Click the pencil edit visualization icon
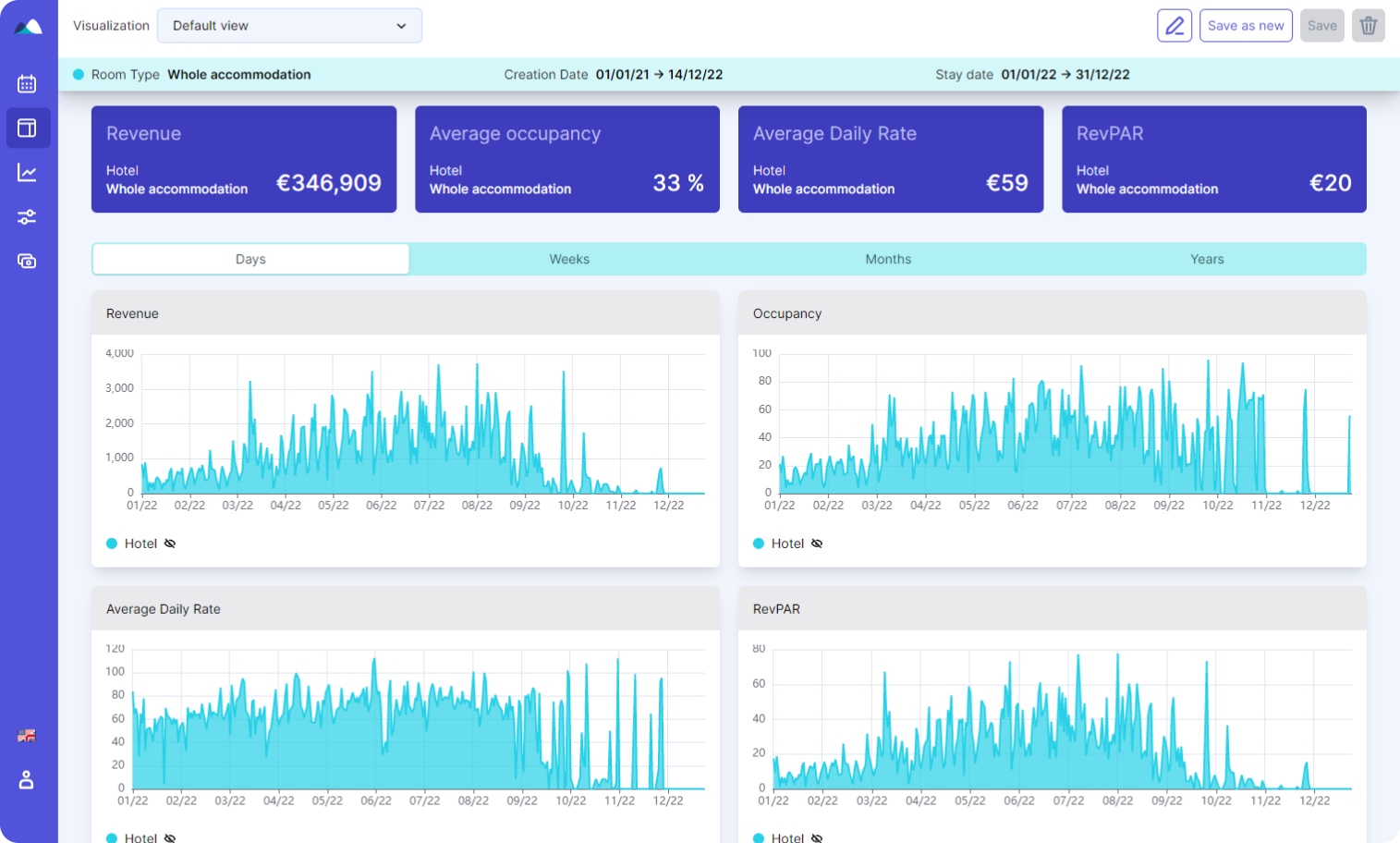 coord(1174,26)
